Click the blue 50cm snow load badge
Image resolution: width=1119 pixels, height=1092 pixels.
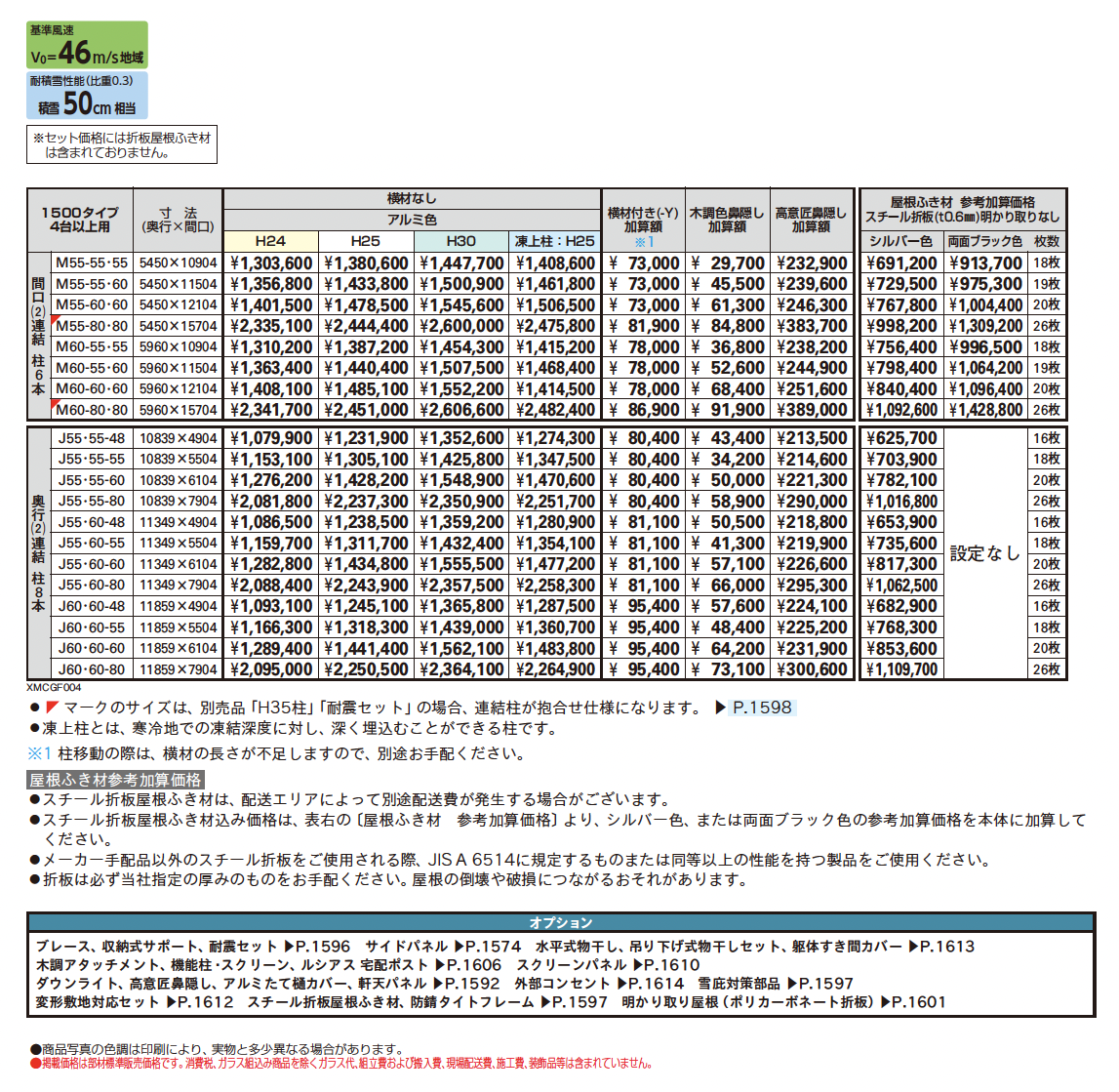click(x=87, y=95)
